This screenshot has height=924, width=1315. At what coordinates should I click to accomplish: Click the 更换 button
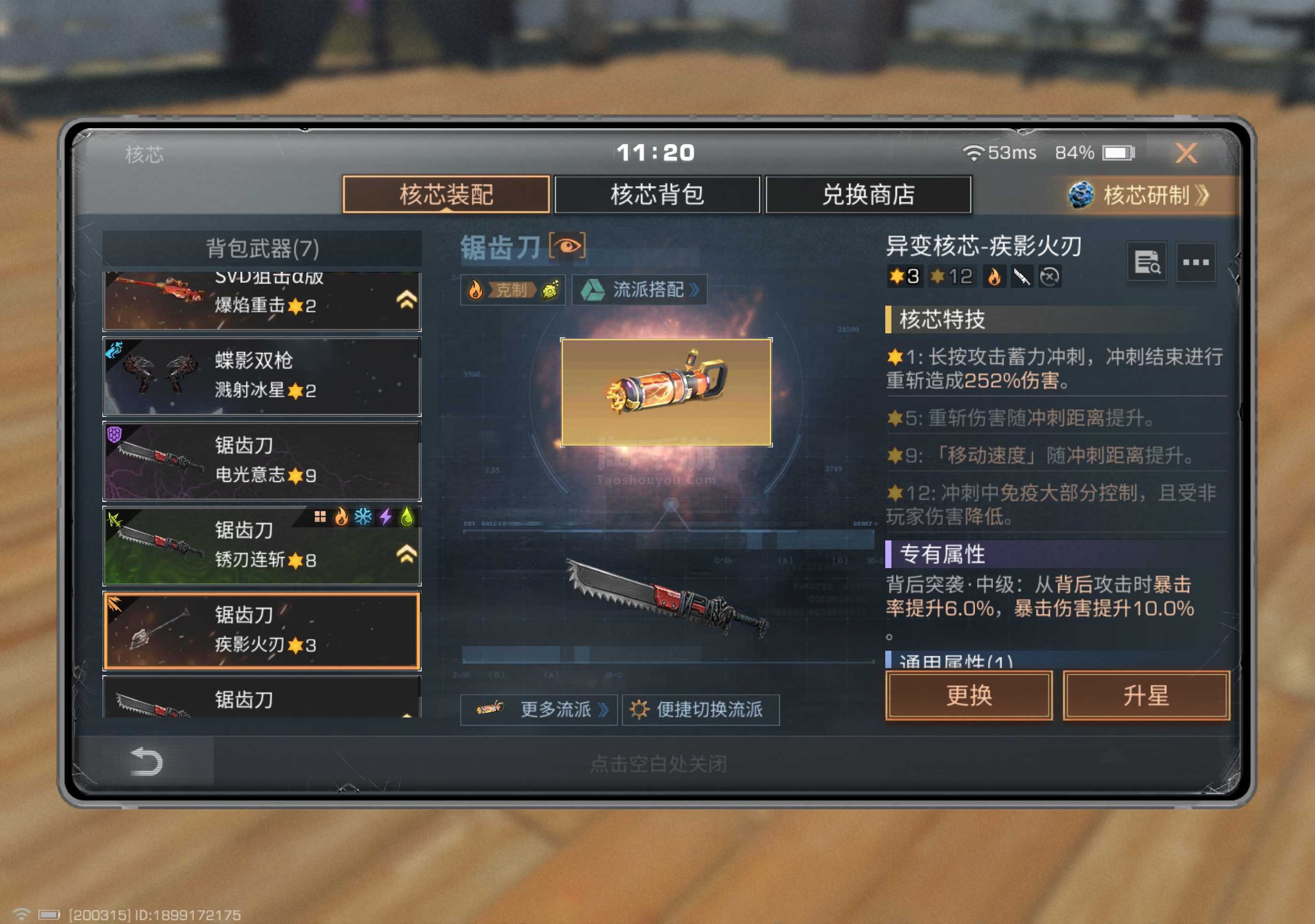coord(968,695)
